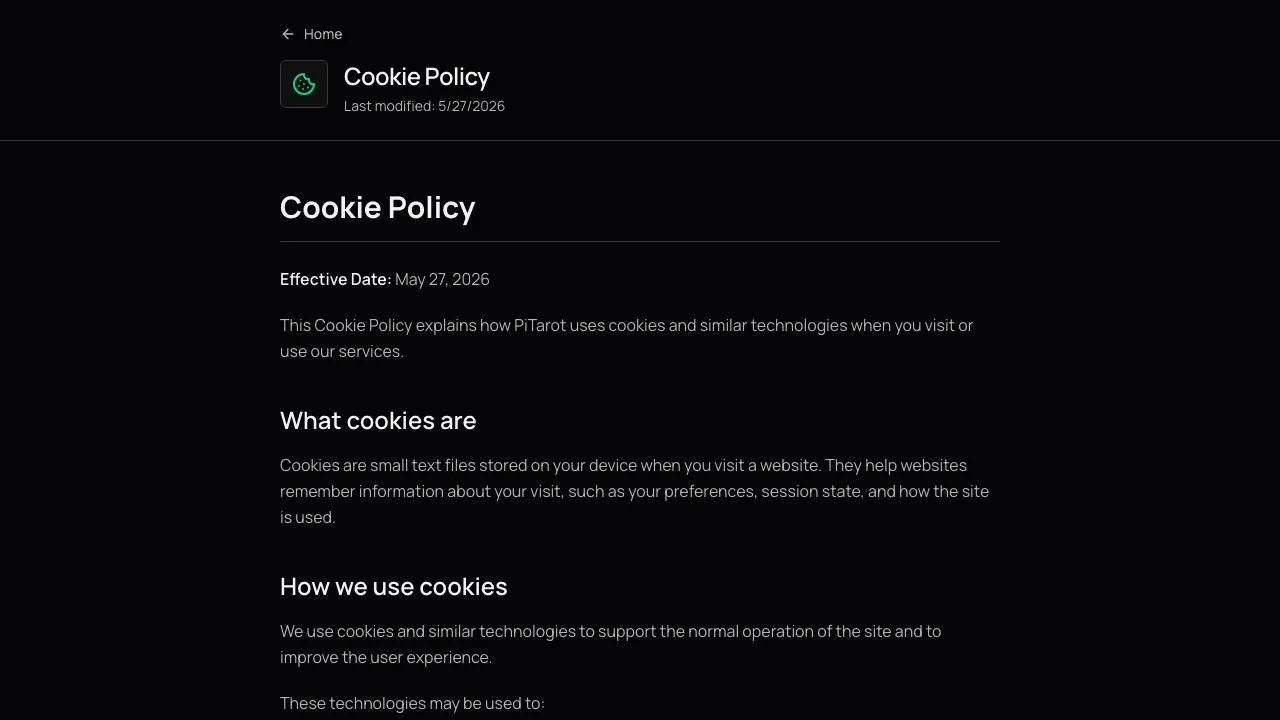Click "These technologies may be used to:" text
Screen dimensions: 1280x720
pos(412,703)
